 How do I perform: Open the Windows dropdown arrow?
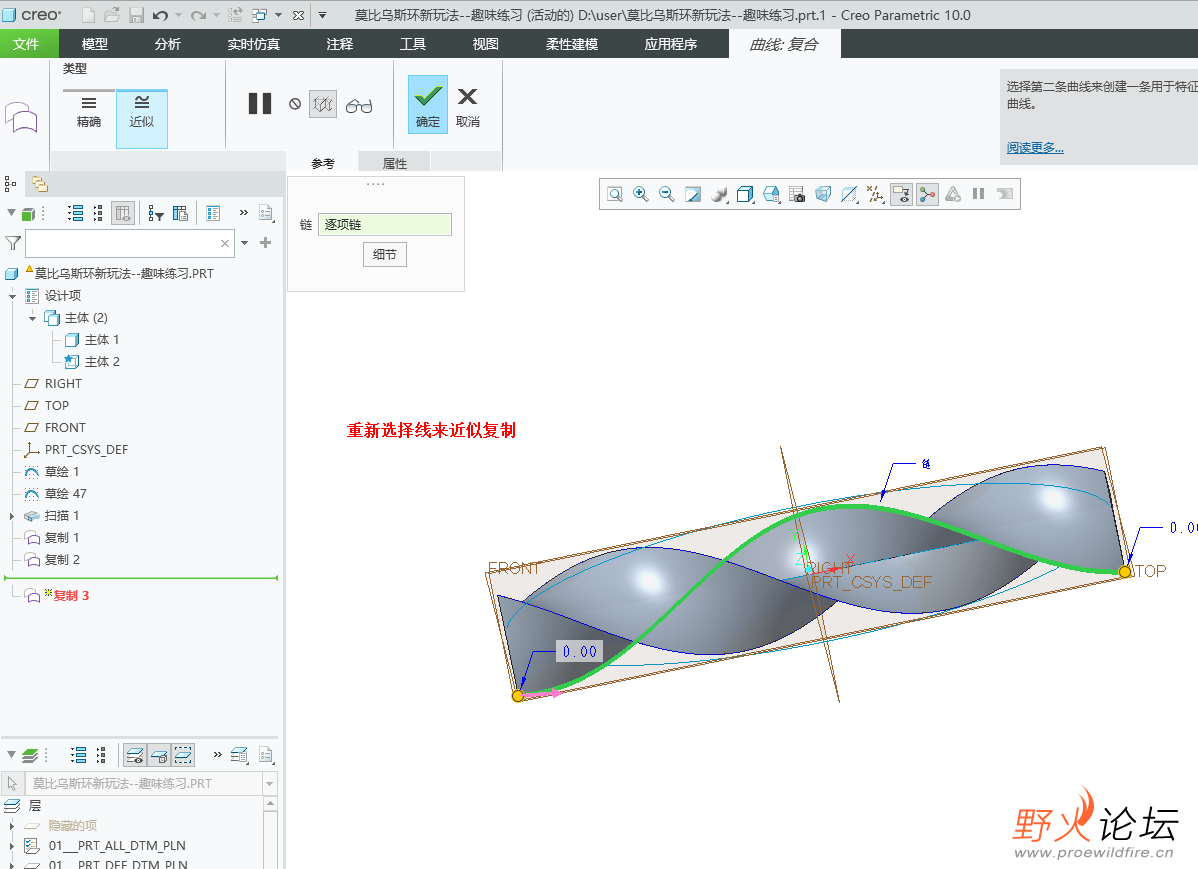coord(279,15)
